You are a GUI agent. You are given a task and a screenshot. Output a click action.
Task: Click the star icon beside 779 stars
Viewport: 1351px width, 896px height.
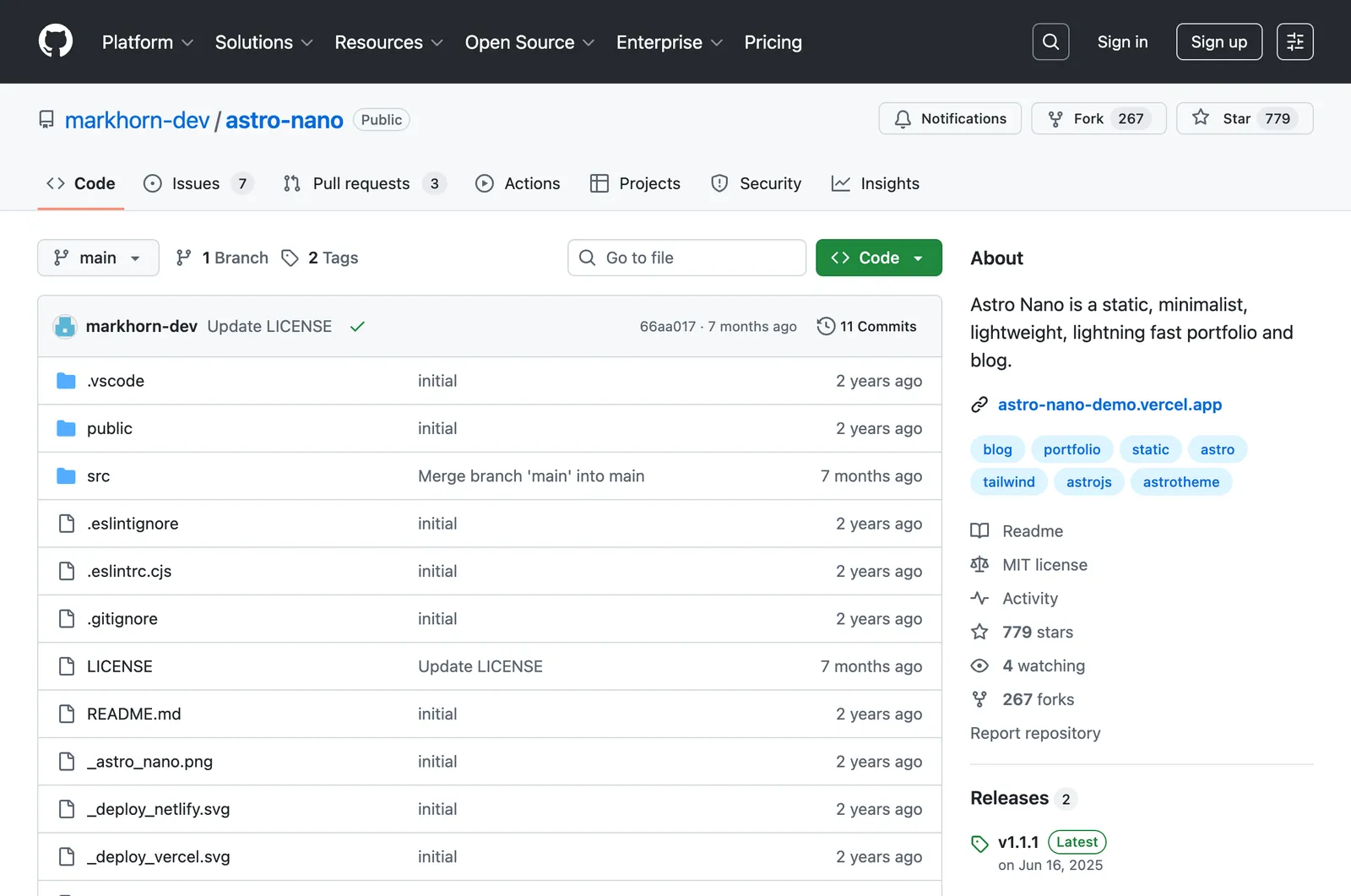click(979, 632)
